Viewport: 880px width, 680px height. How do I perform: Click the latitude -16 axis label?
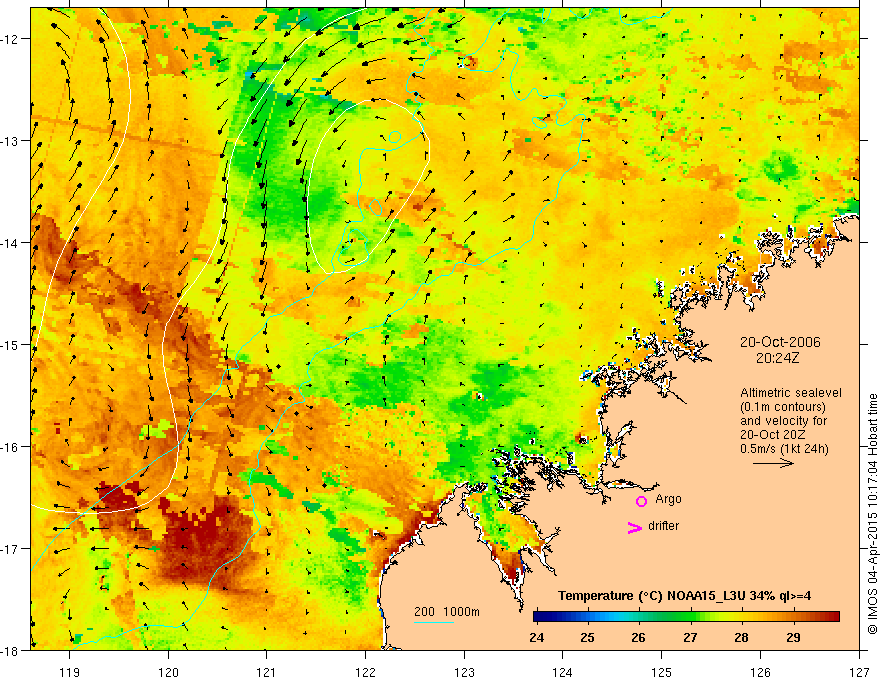[11, 447]
